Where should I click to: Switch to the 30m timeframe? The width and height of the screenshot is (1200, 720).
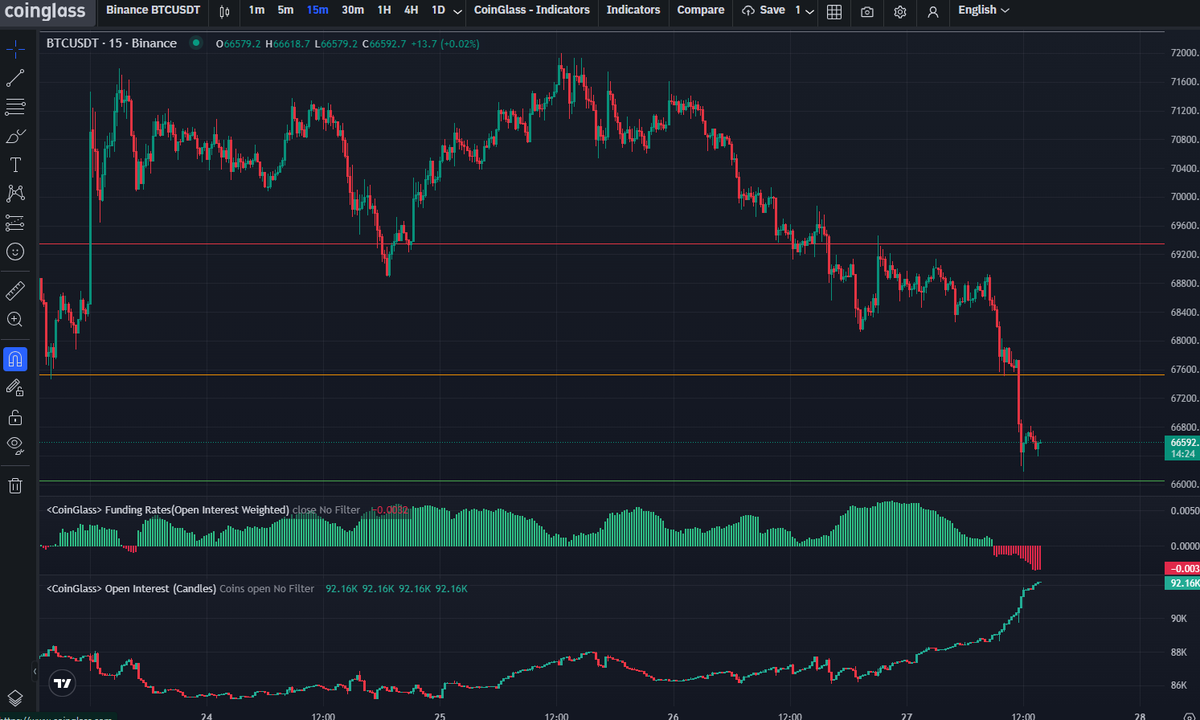pos(352,10)
